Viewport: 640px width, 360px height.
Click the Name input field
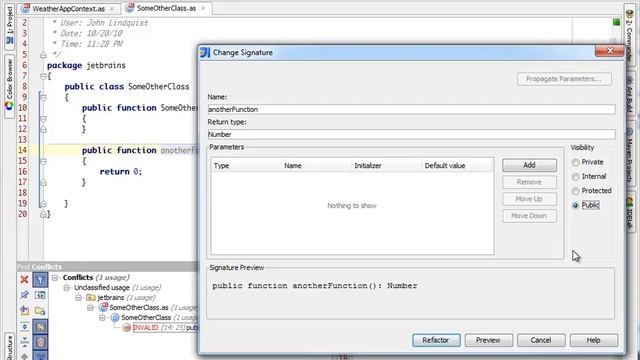(411, 109)
